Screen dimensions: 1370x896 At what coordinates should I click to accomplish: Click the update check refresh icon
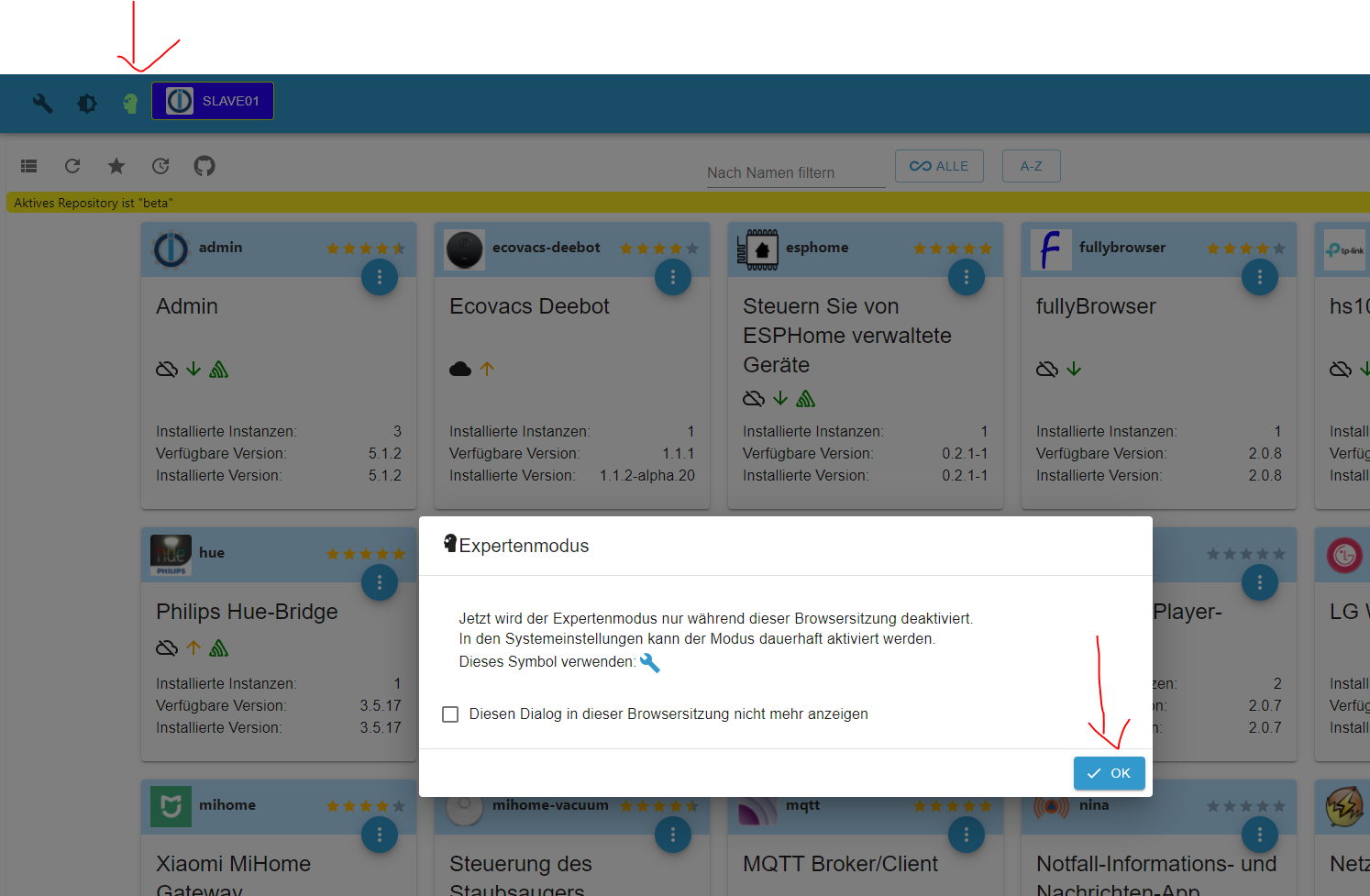click(160, 166)
